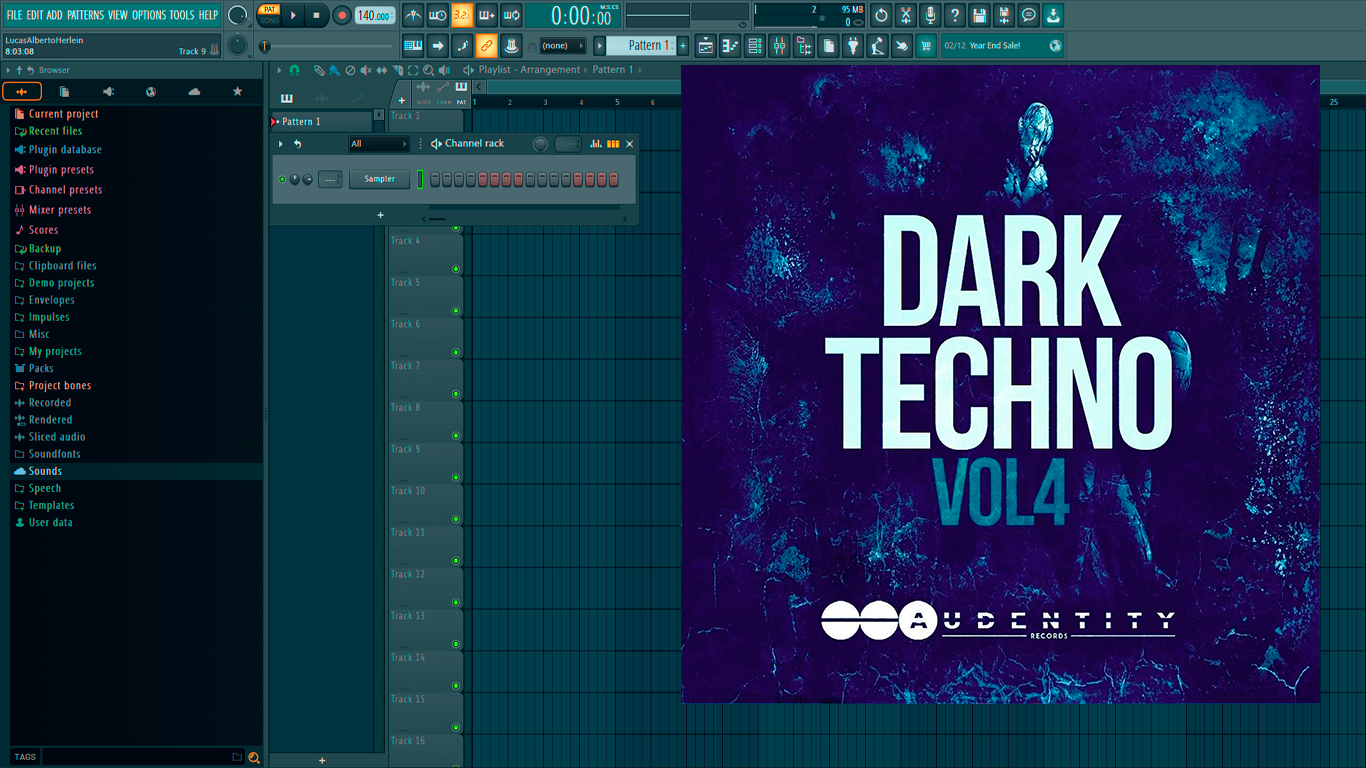Toggle the Sampler channel mute LED

(282, 179)
